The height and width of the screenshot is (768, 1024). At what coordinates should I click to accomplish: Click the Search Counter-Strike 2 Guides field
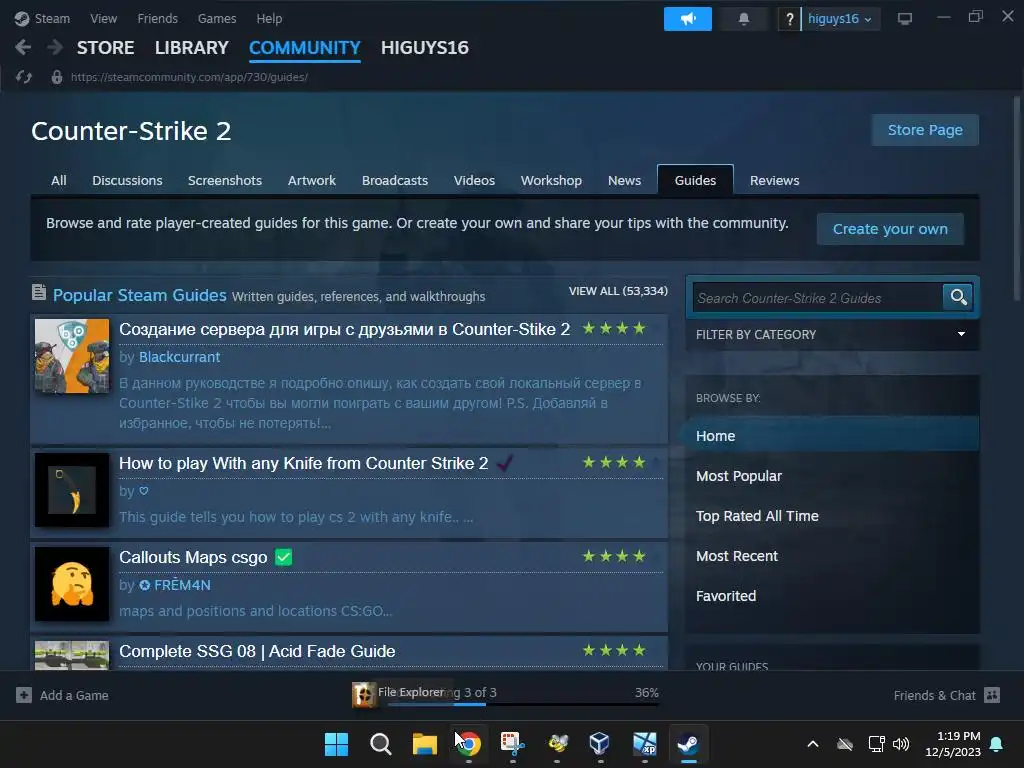pos(818,298)
